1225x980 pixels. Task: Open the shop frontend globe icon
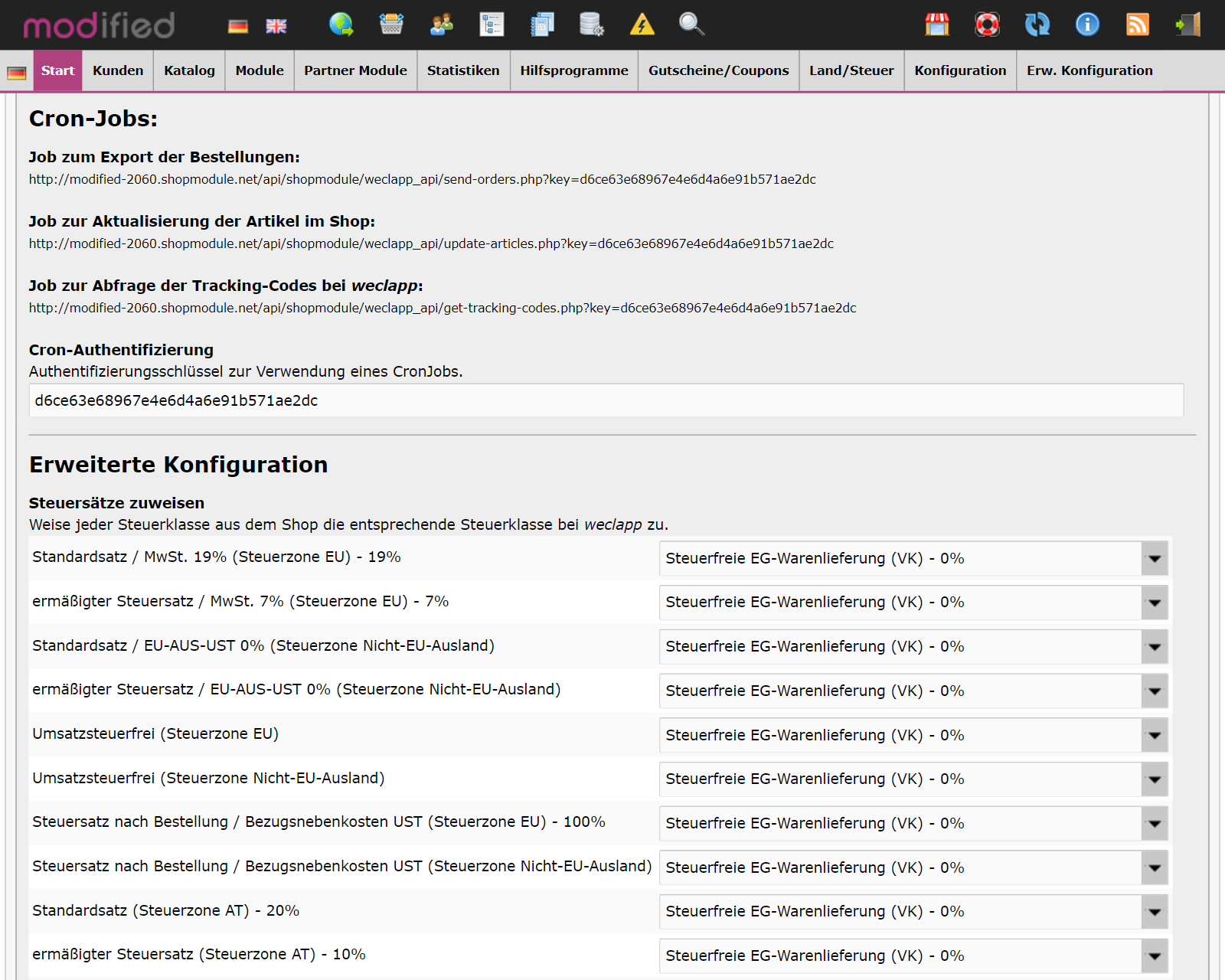tap(343, 24)
